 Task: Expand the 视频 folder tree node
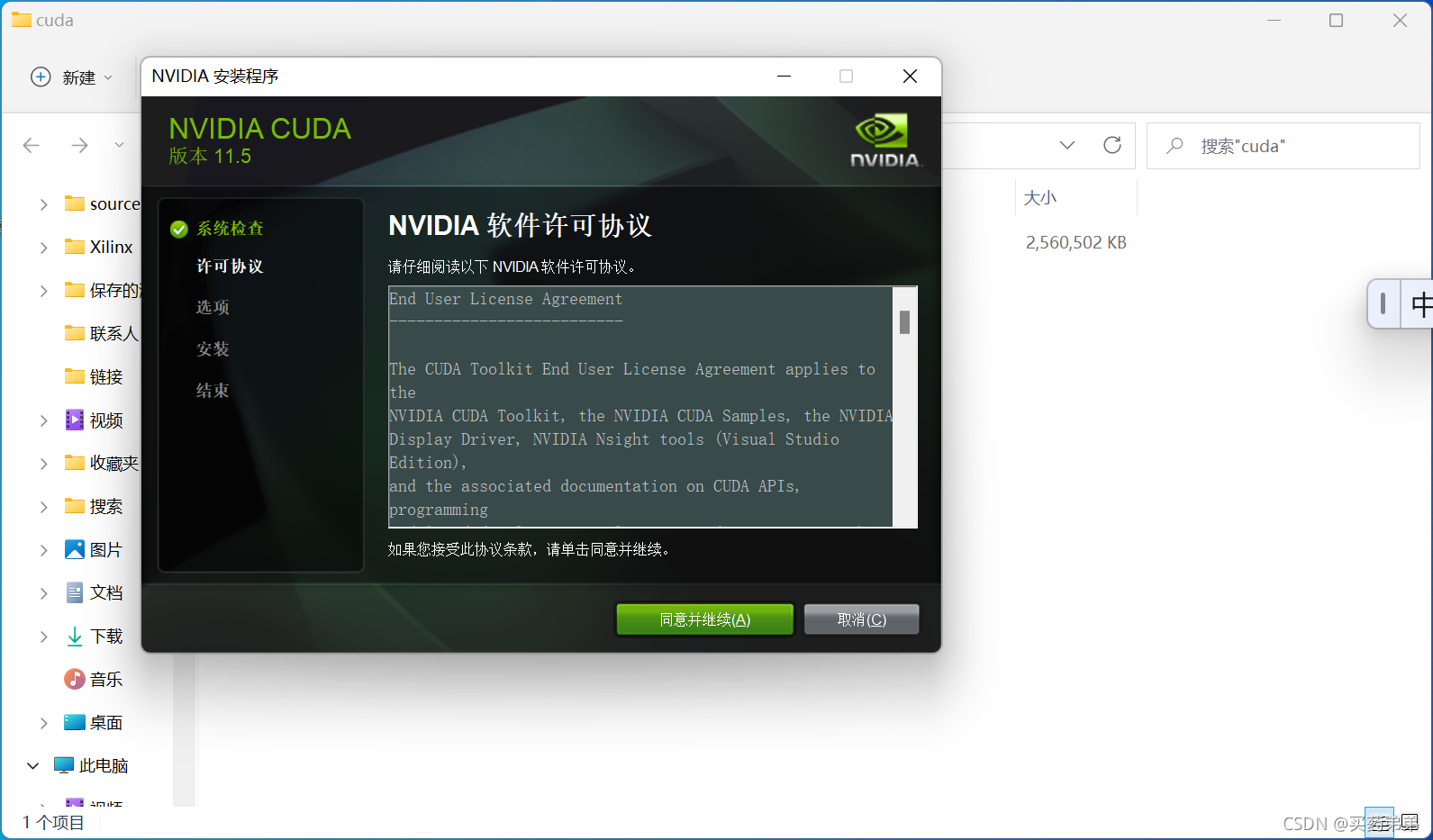43,420
